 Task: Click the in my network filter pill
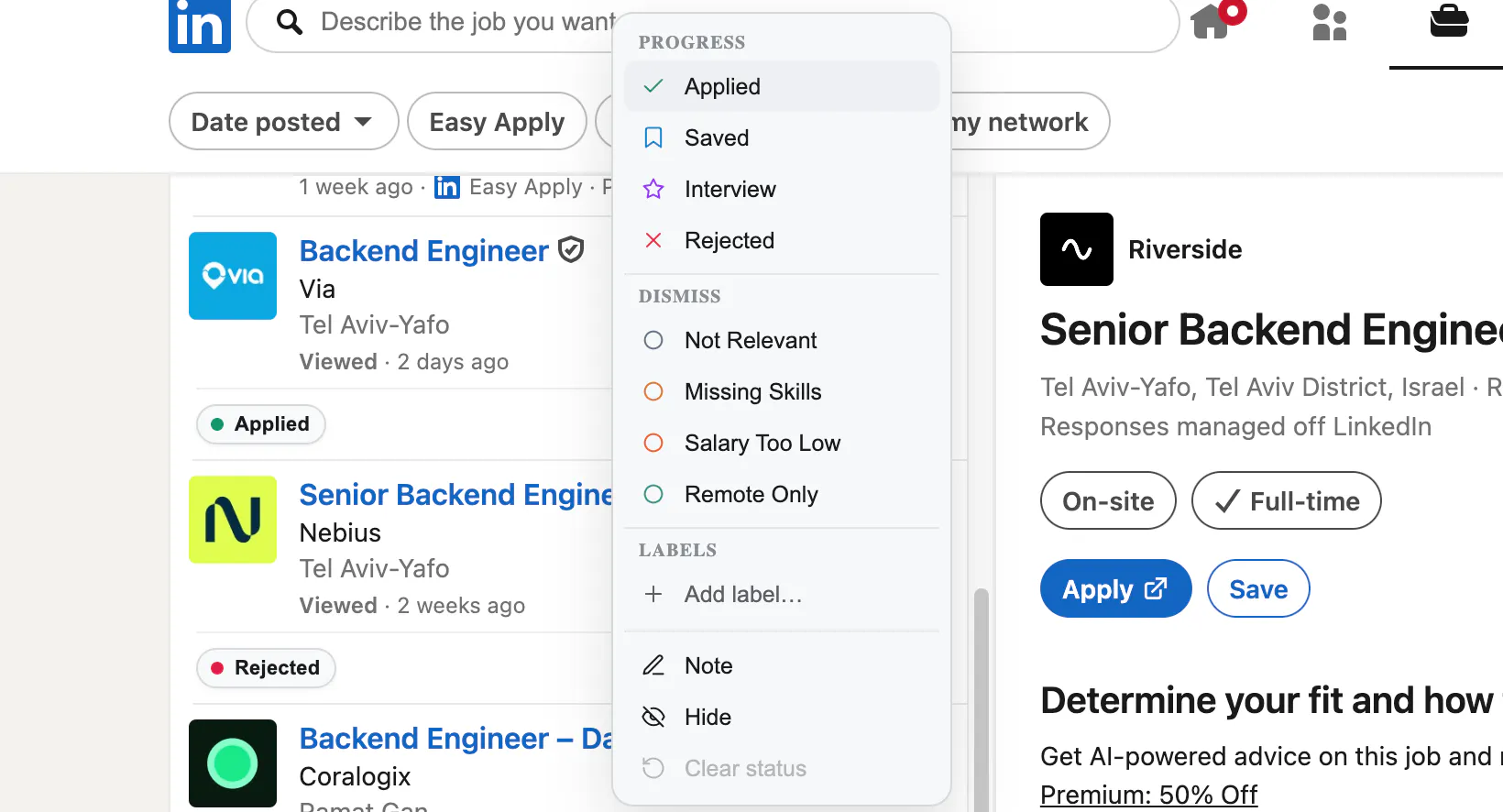[x=1030, y=121]
